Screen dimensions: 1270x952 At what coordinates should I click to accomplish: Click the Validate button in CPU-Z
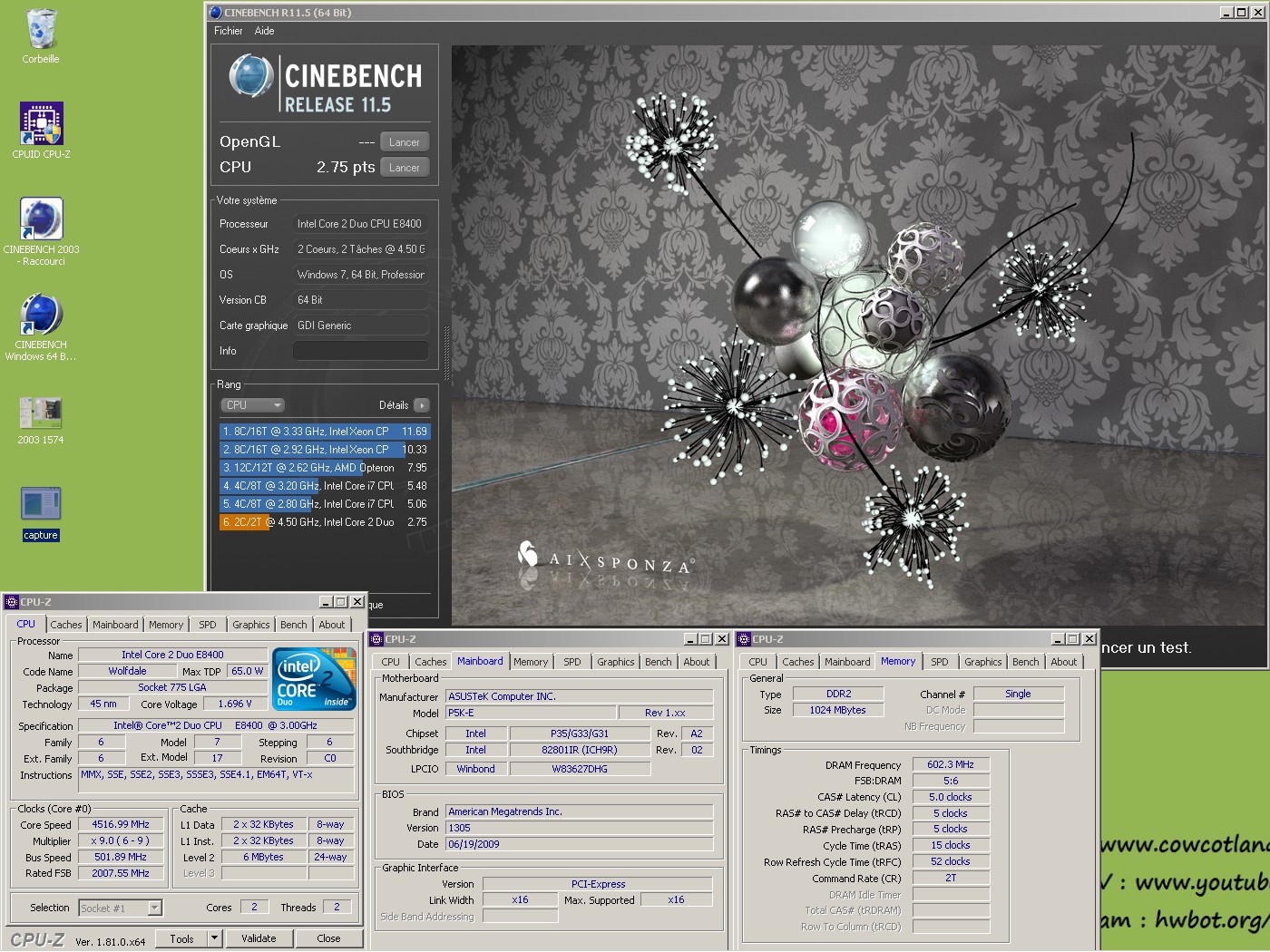tap(259, 938)
